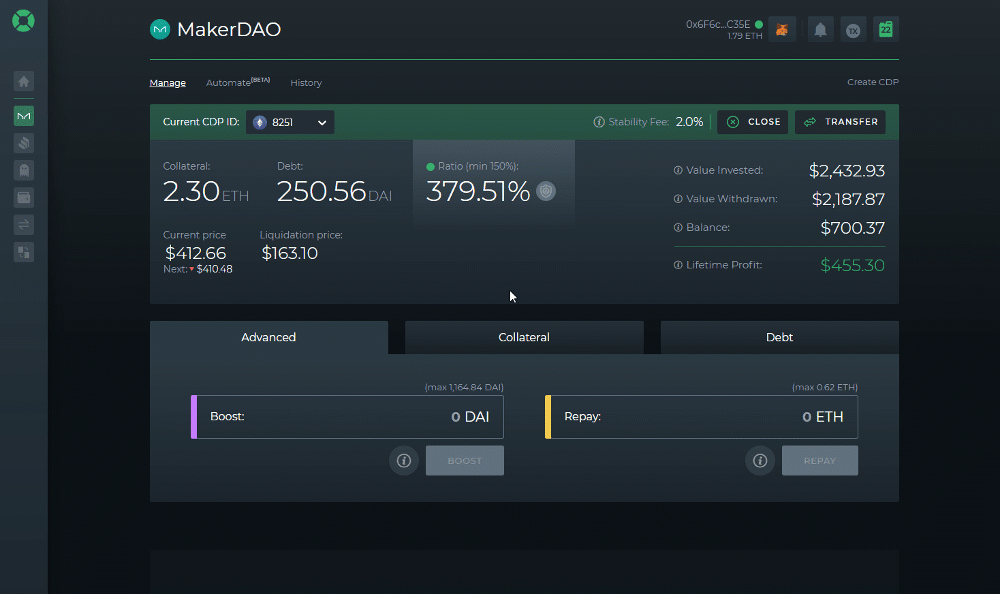
Task: Click the TRANSFER button
Action: (840, 122)
